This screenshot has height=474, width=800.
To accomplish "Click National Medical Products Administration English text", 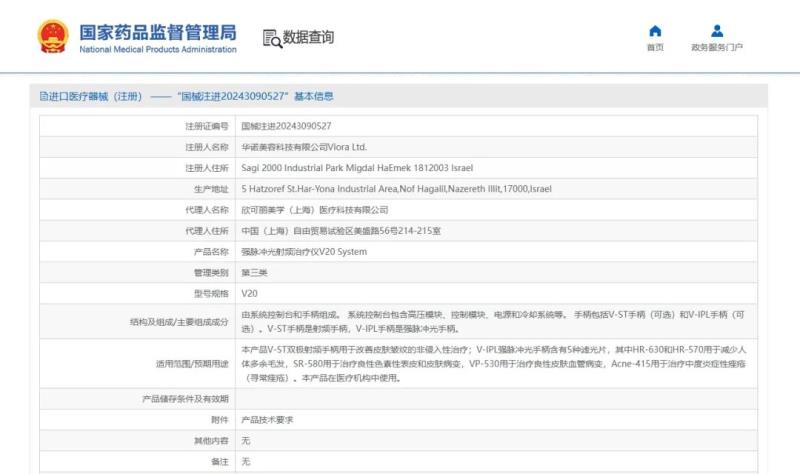I will pyautogui.click(x=158, y=49).
